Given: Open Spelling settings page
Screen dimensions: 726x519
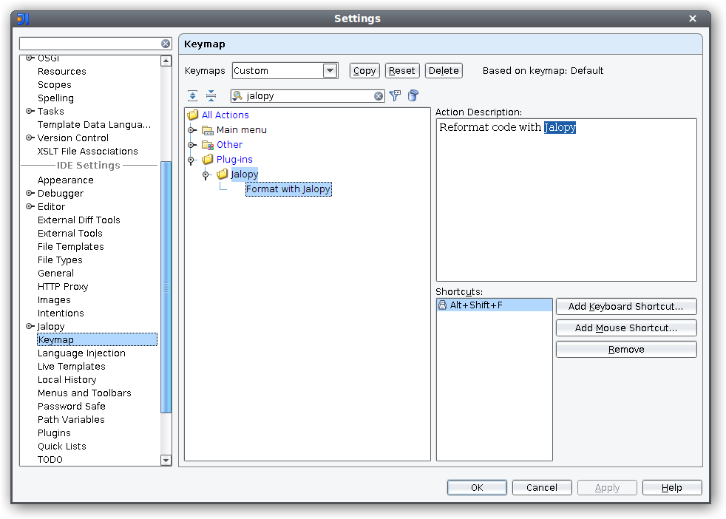Looking at the screenshot, I should pyautogui.click(x=55, y=98).
